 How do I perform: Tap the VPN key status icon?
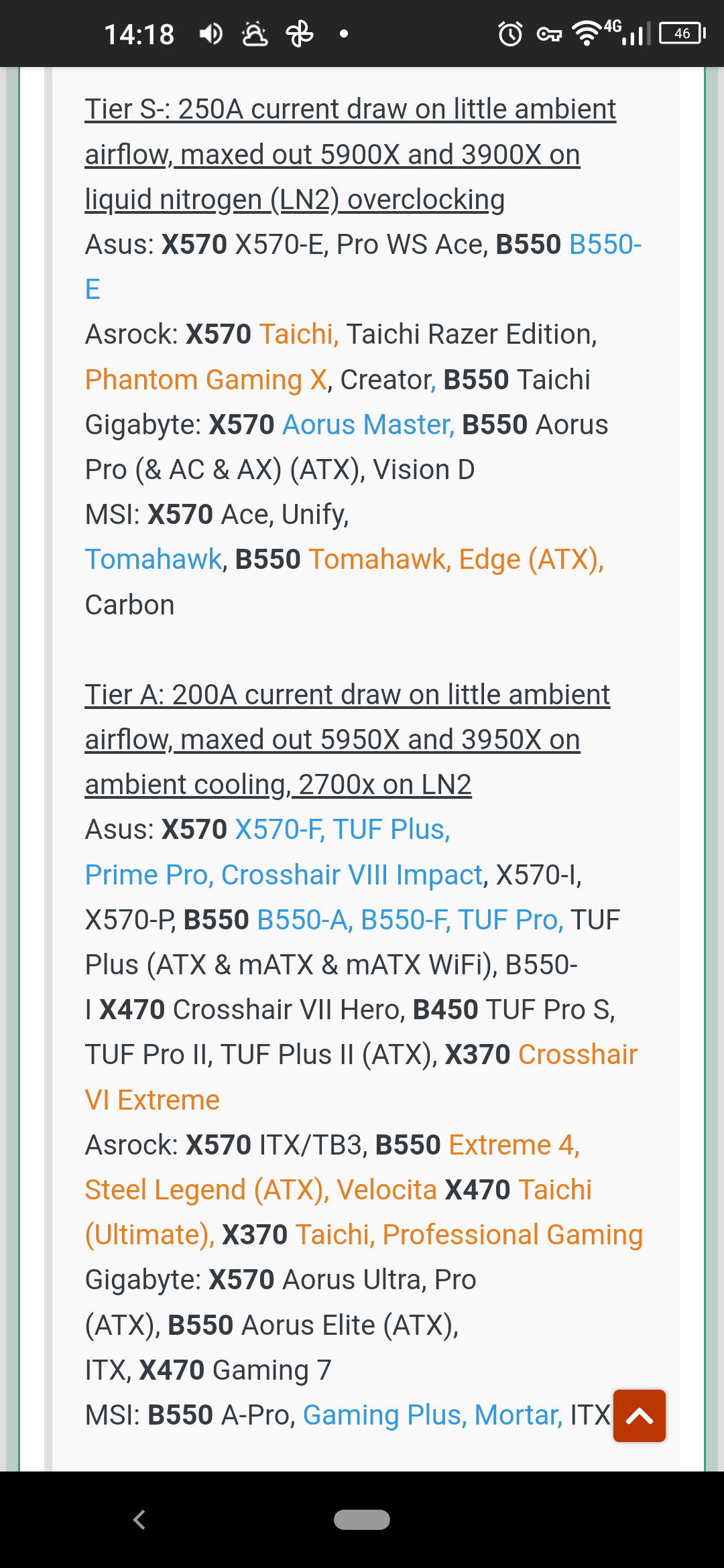[x=549, y=34]
